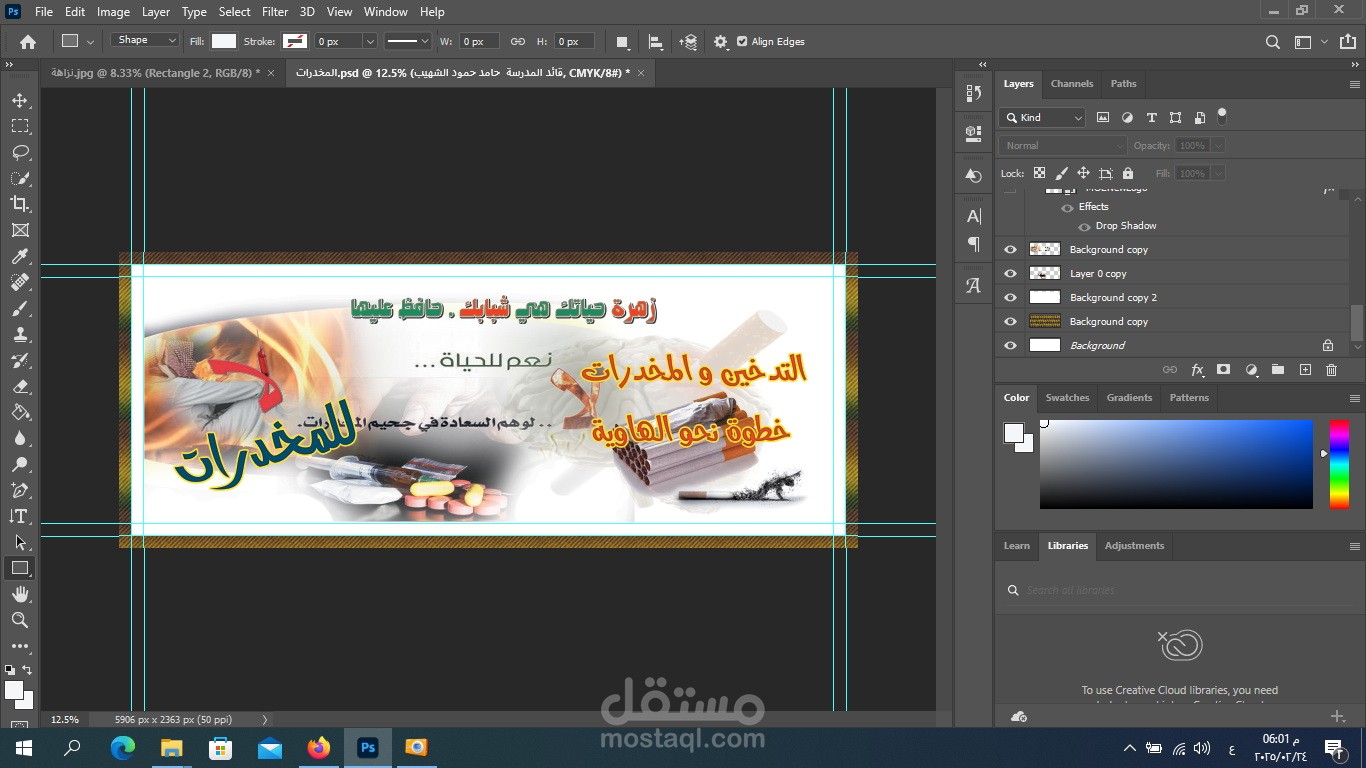1366x768 pixels.
Task: Filter for pixel layers in Layers panel
Action: 1103,117
